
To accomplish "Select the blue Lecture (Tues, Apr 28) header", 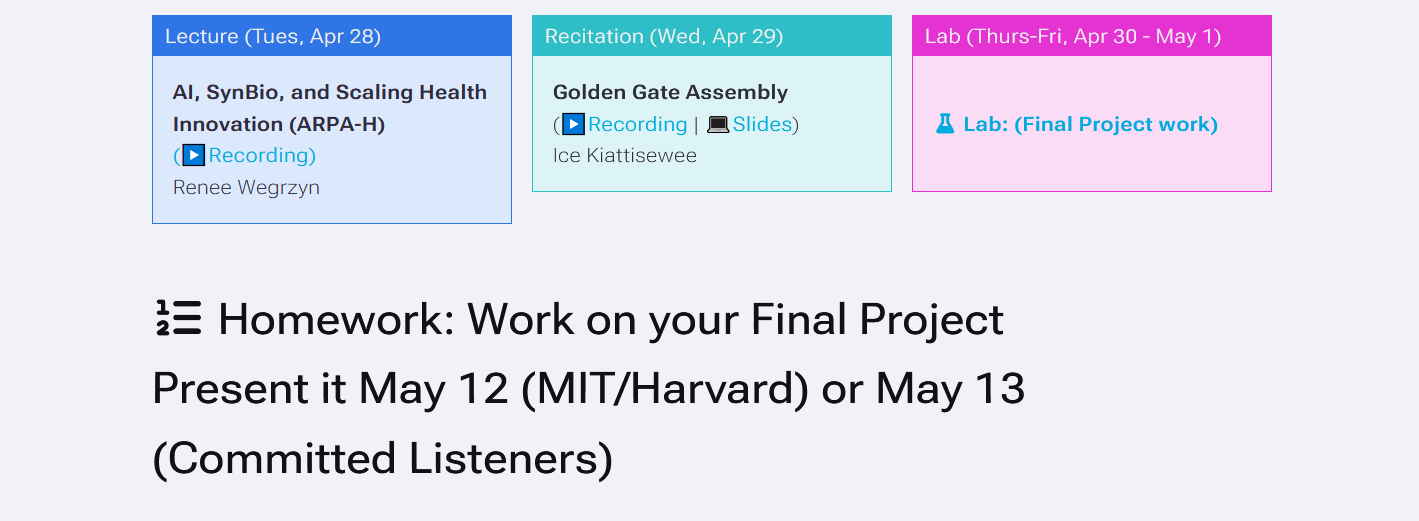I will click(332, 36).
